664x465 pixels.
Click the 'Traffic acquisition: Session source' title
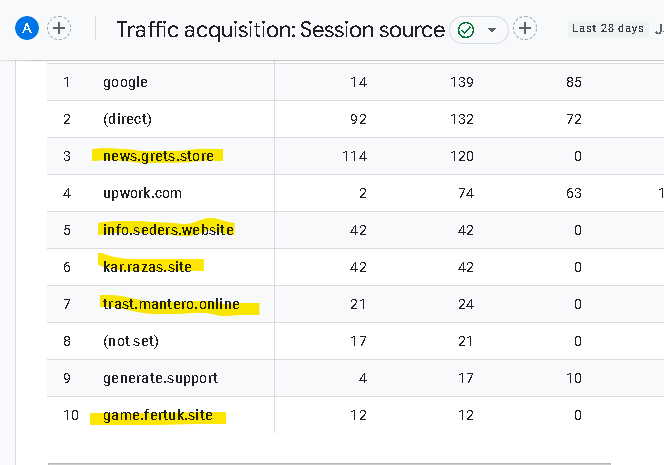pyautogui.click(x=280, y=30)
